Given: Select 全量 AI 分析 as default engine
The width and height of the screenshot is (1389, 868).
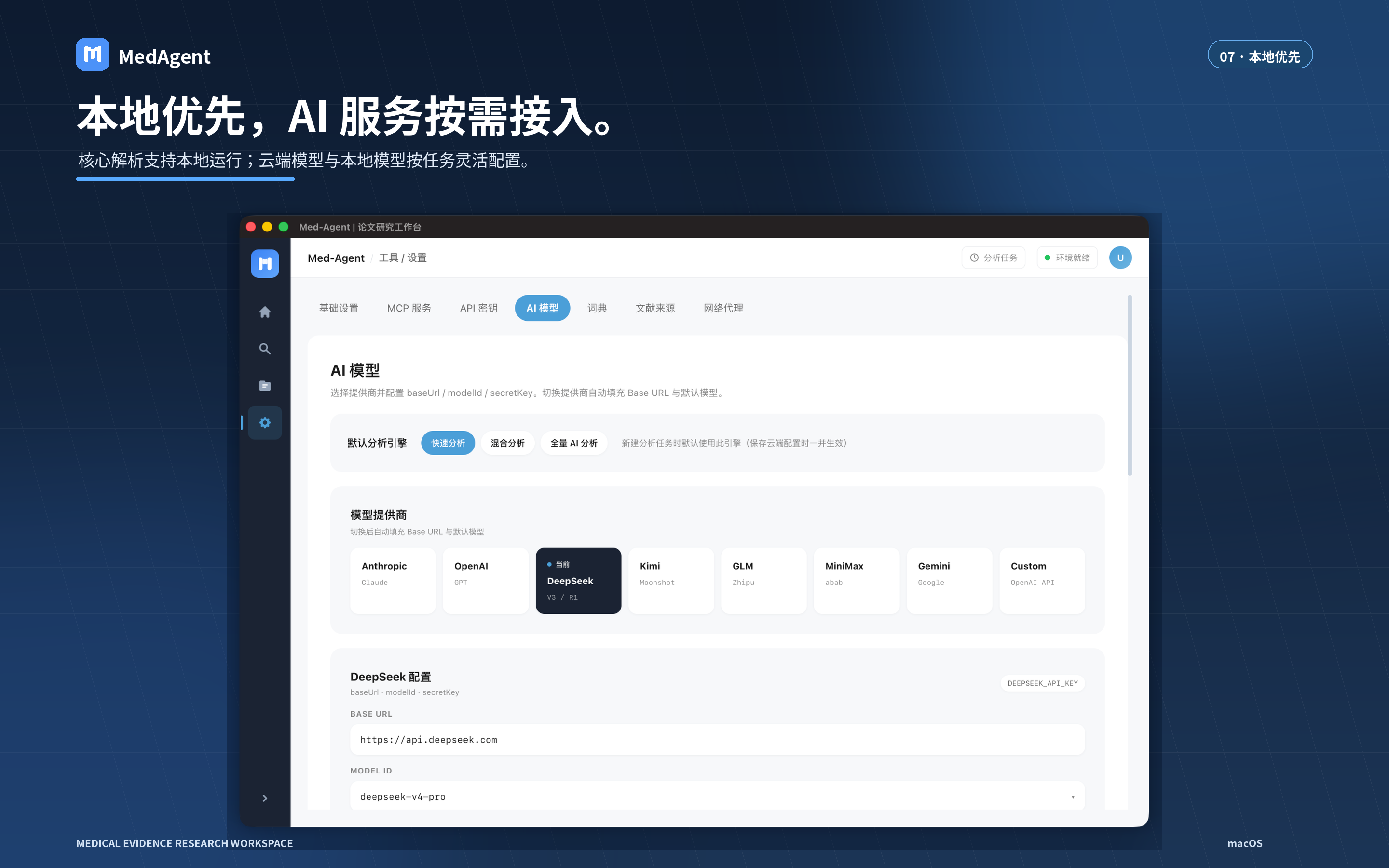Looking at the screenshot, I should (573, 443).
